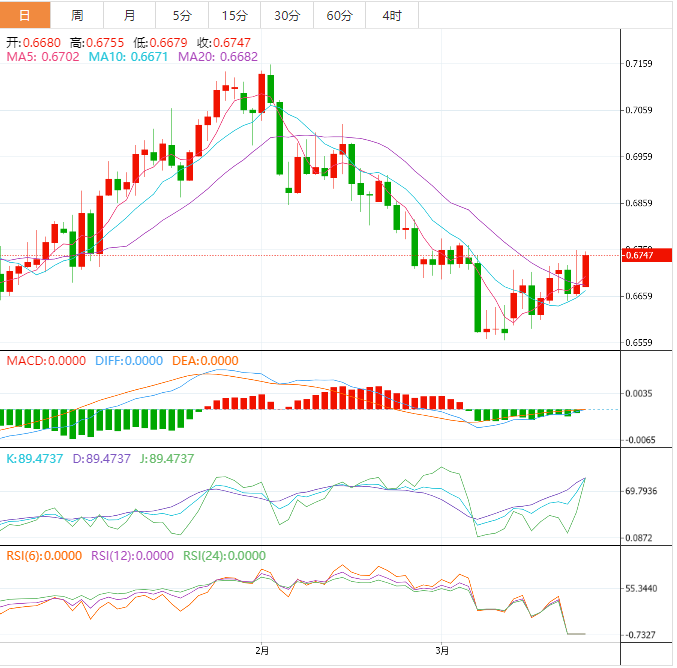Open the 30分 timeframe tab

pyautogui.click(x=286, y=15)
